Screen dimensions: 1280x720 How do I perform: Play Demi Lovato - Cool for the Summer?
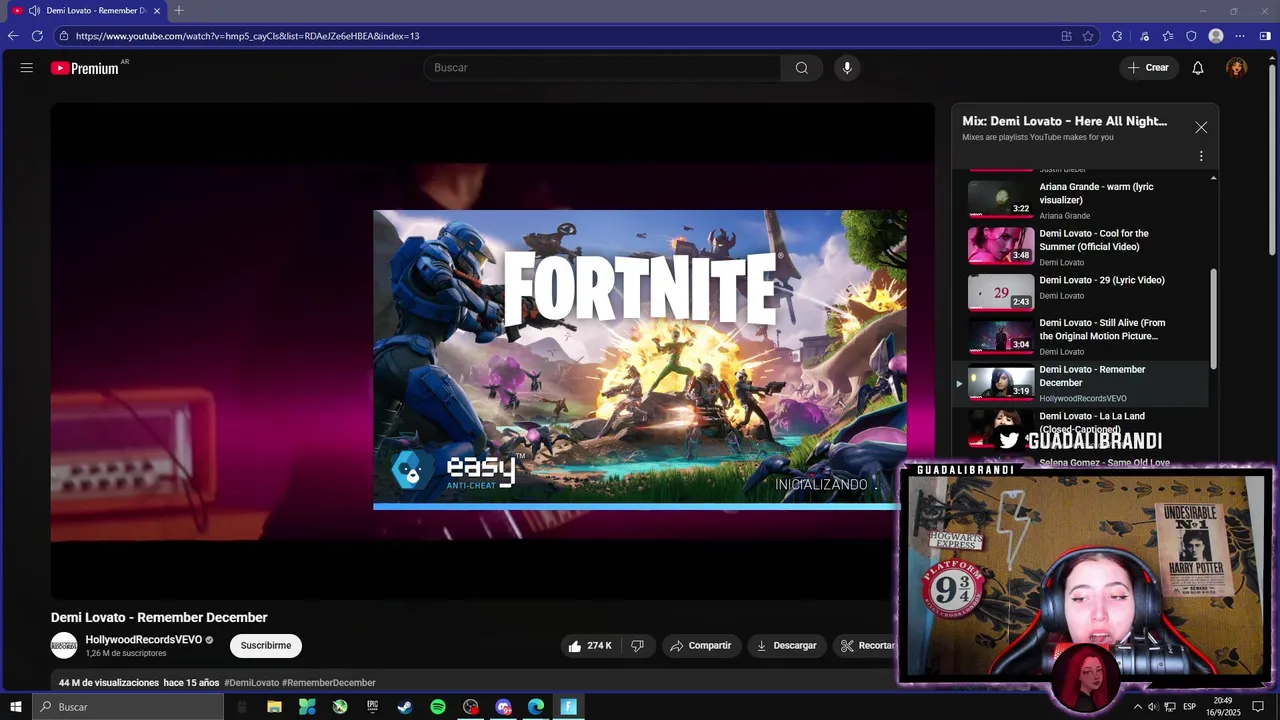(x=1088, y=246)
